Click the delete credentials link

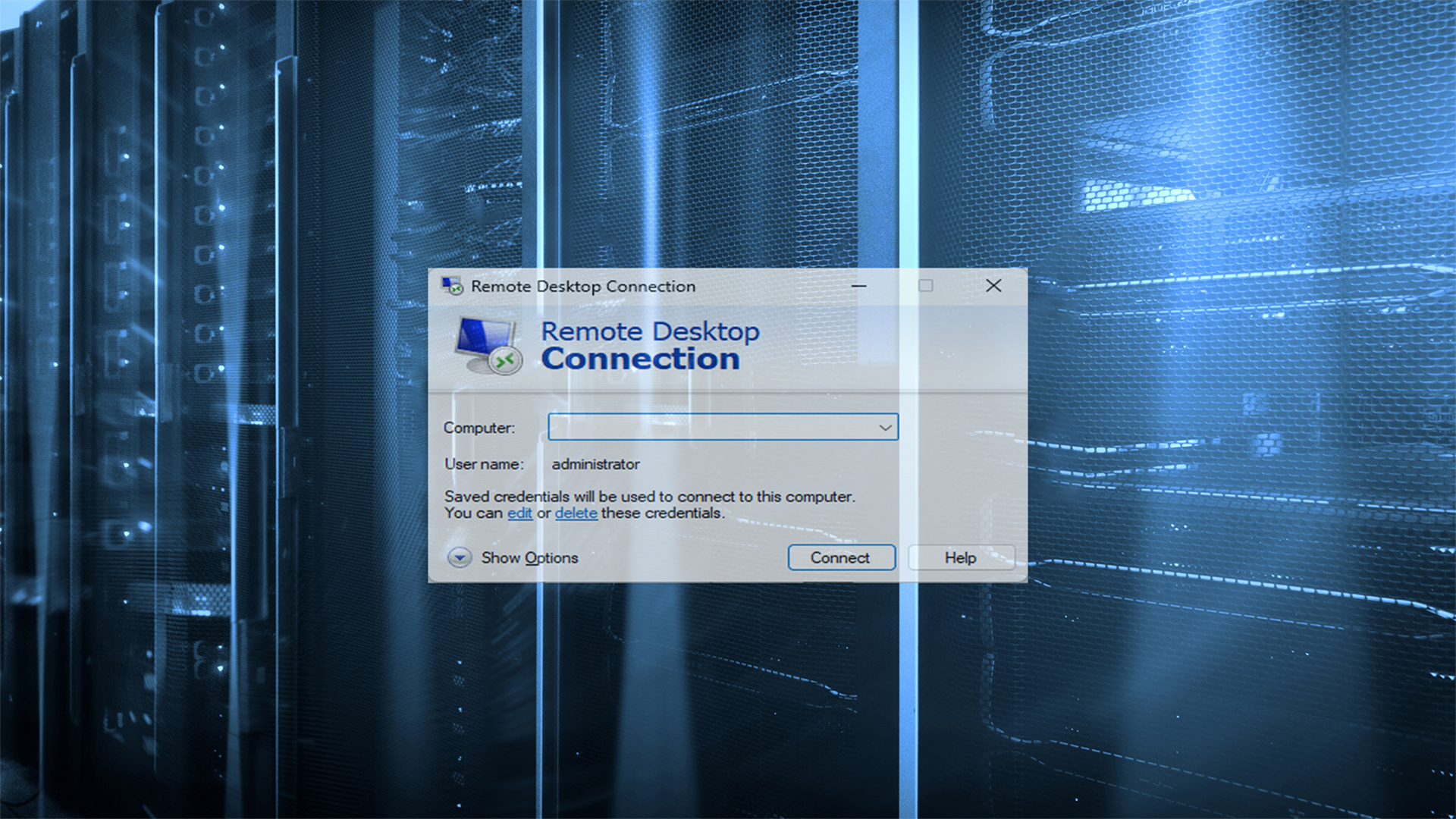576,513
